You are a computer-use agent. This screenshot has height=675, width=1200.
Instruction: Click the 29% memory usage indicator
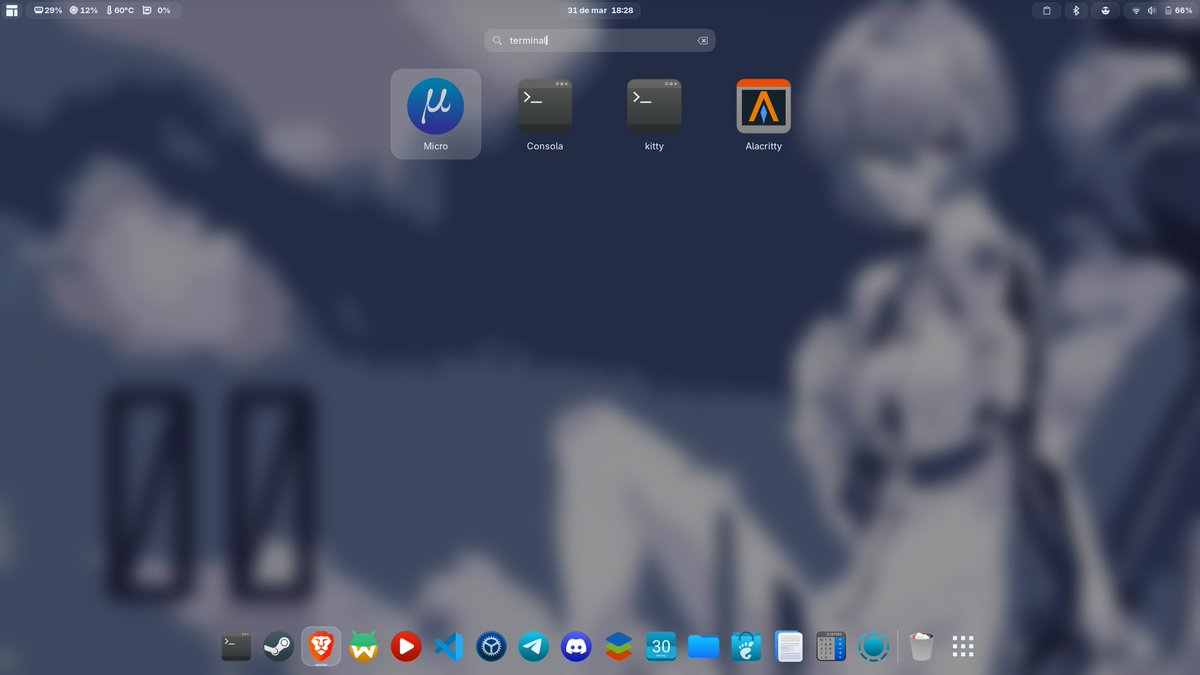click(48, 10)
